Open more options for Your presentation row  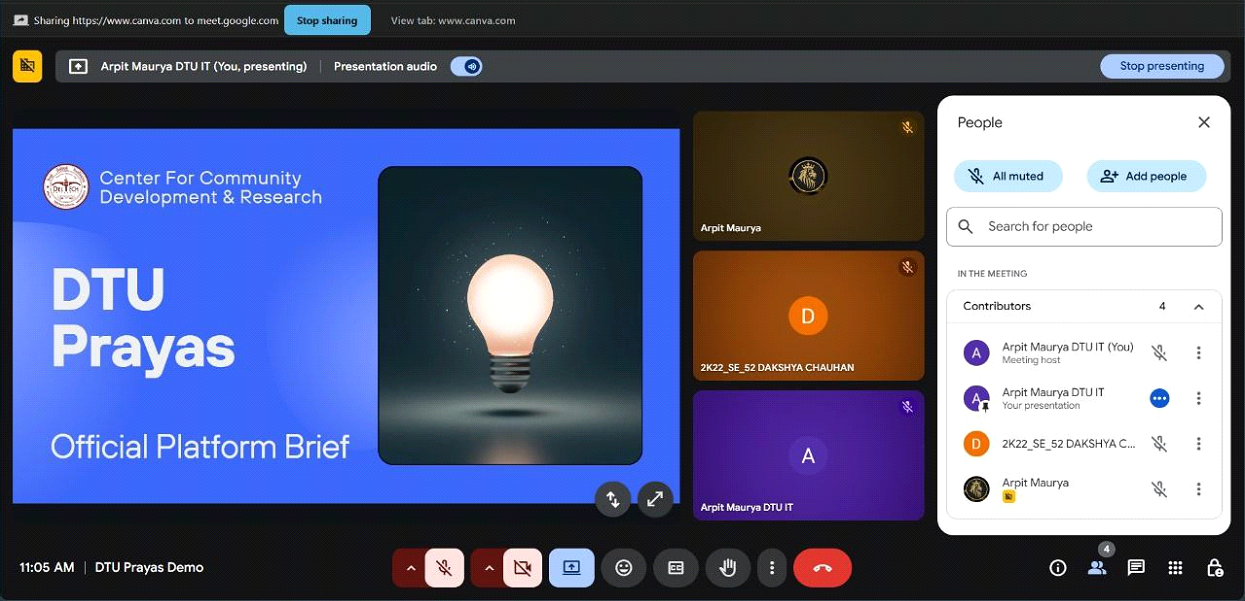pyautogui.click(x=1199, y=398)
